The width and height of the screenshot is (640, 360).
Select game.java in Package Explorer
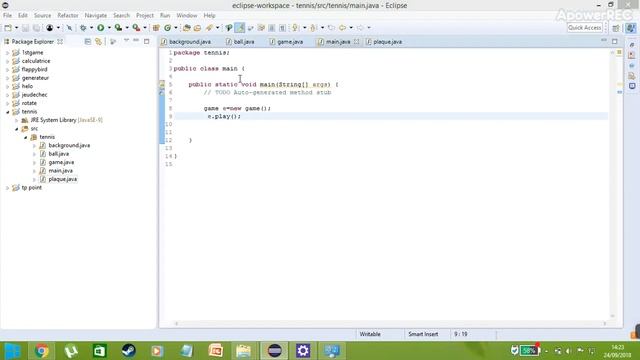(x=61, y=162)
